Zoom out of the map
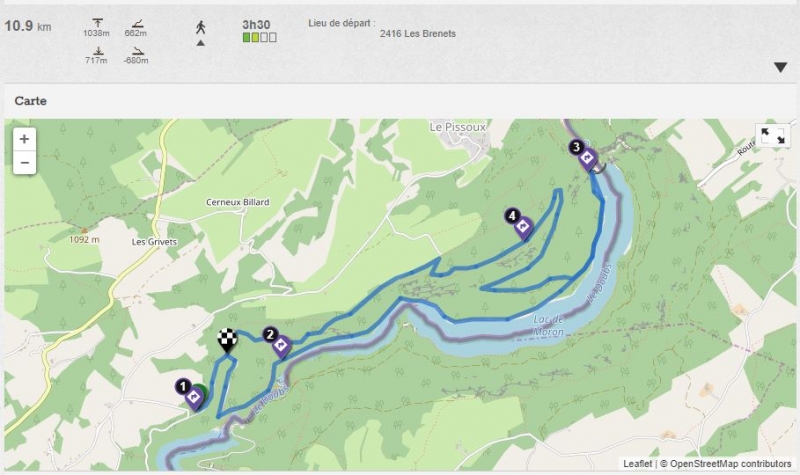Screen dimensions: 800x475 pyautogui.click(x=24, y=162)
